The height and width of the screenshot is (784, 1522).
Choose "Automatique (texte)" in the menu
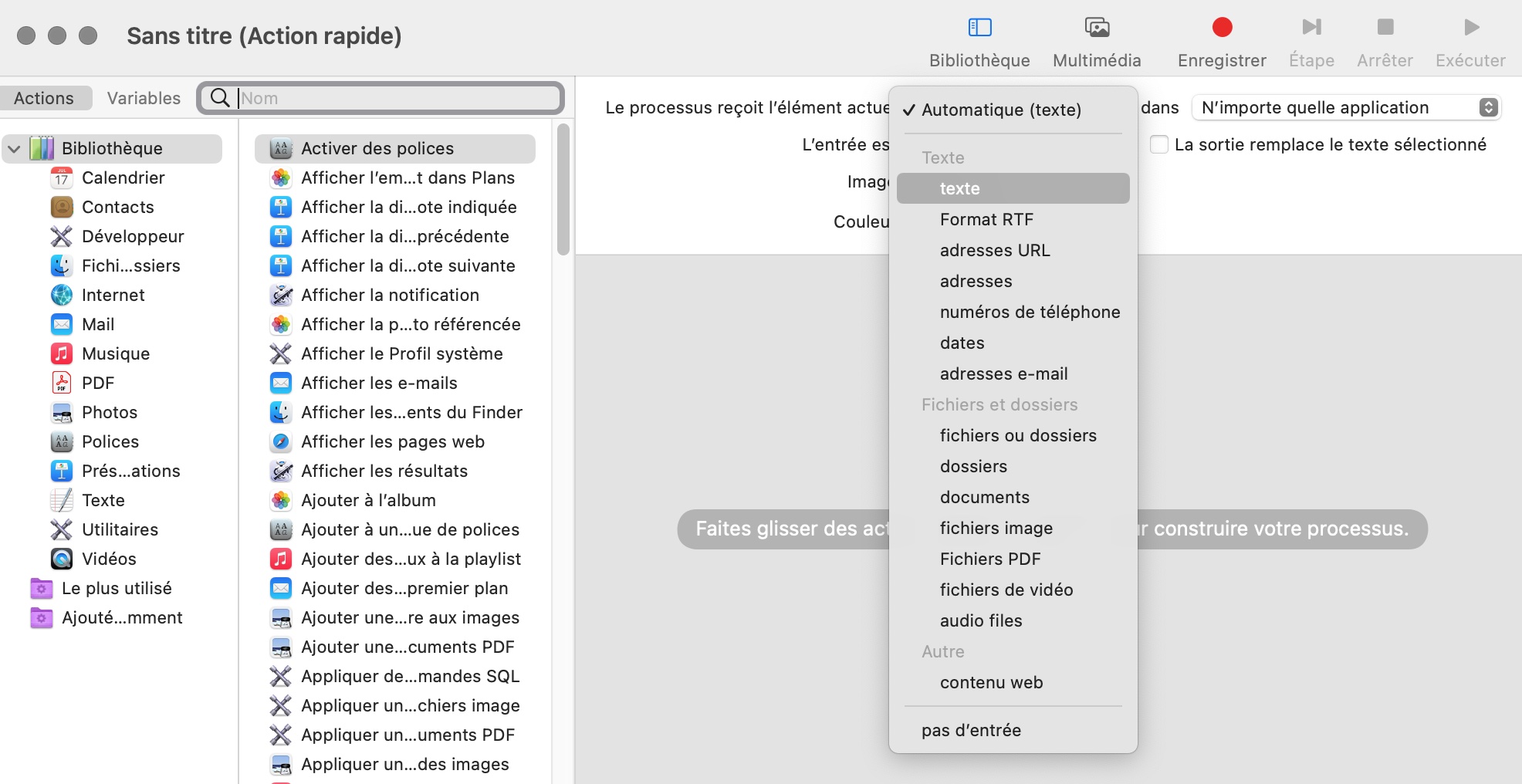(1013, 110)
